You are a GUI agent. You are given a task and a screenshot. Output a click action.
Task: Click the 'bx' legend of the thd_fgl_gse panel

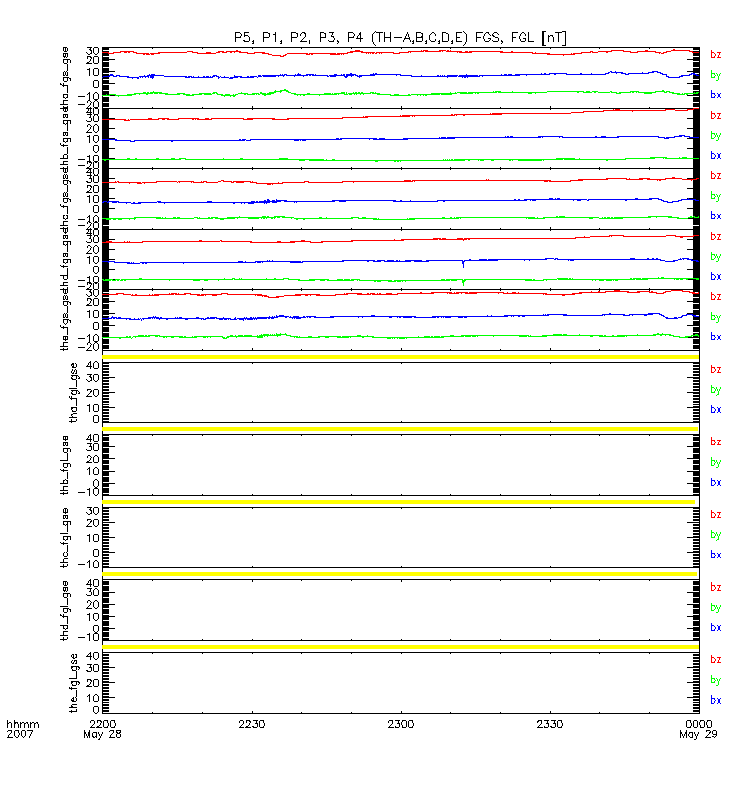tap(715, 628)
